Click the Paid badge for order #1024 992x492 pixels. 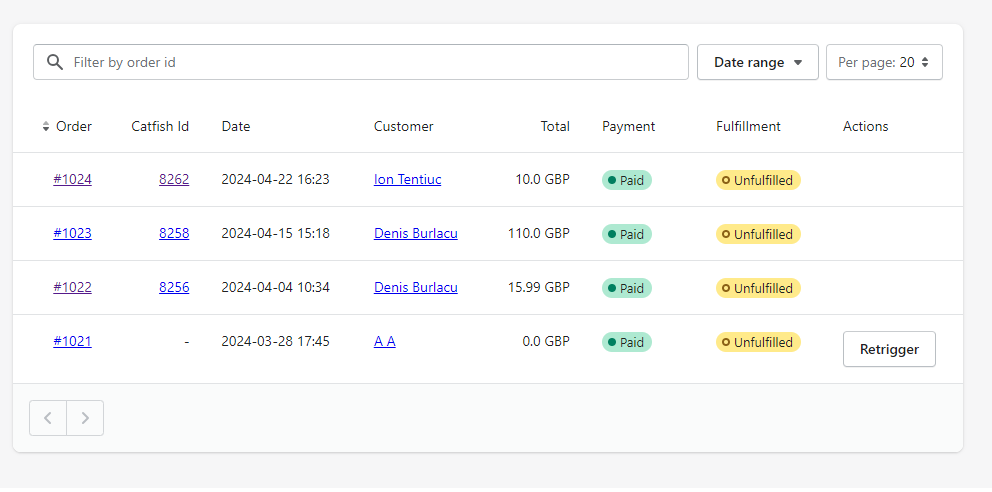point(626,180)
